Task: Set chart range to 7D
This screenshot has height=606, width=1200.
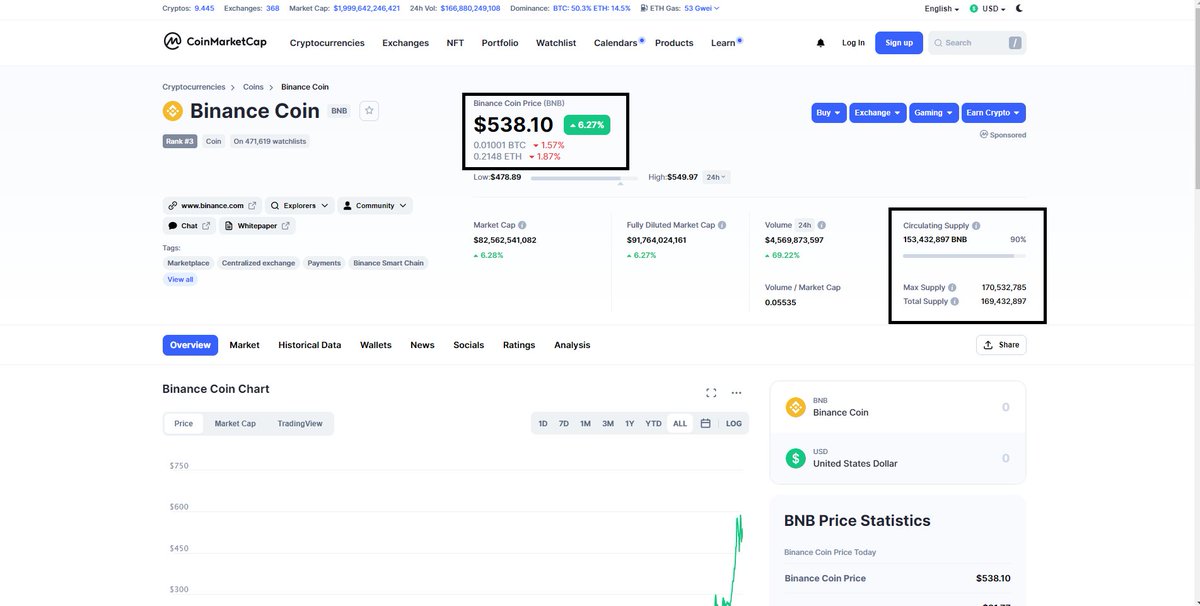Action: 564,424
